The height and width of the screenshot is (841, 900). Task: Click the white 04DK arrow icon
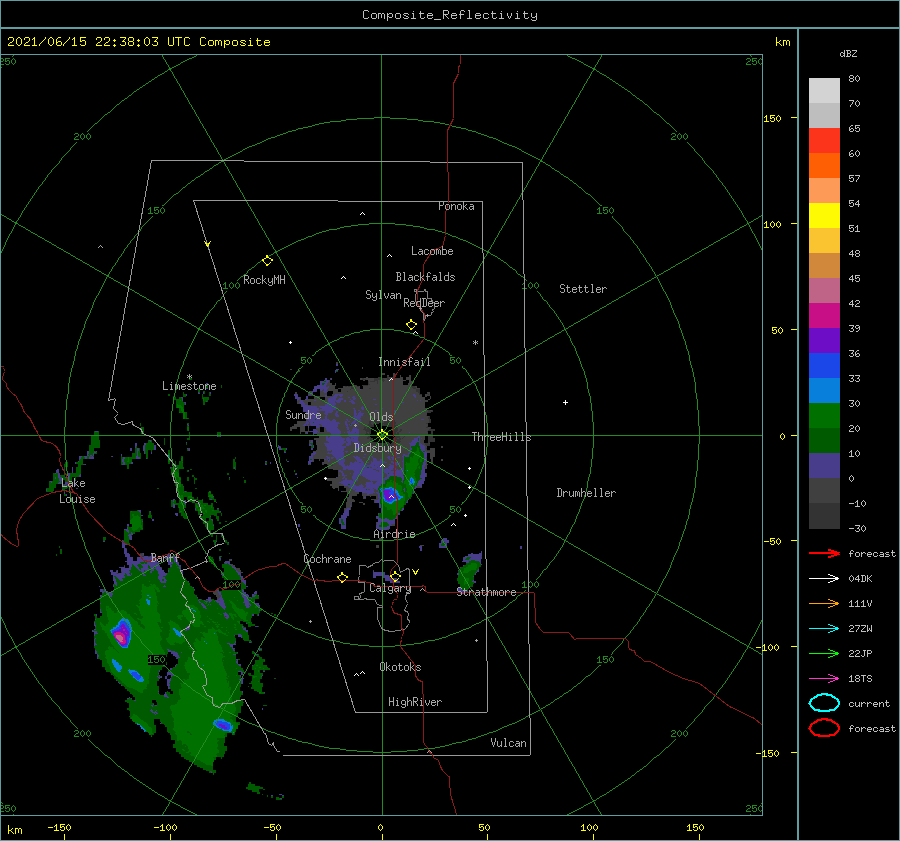(x=824, y=578)
